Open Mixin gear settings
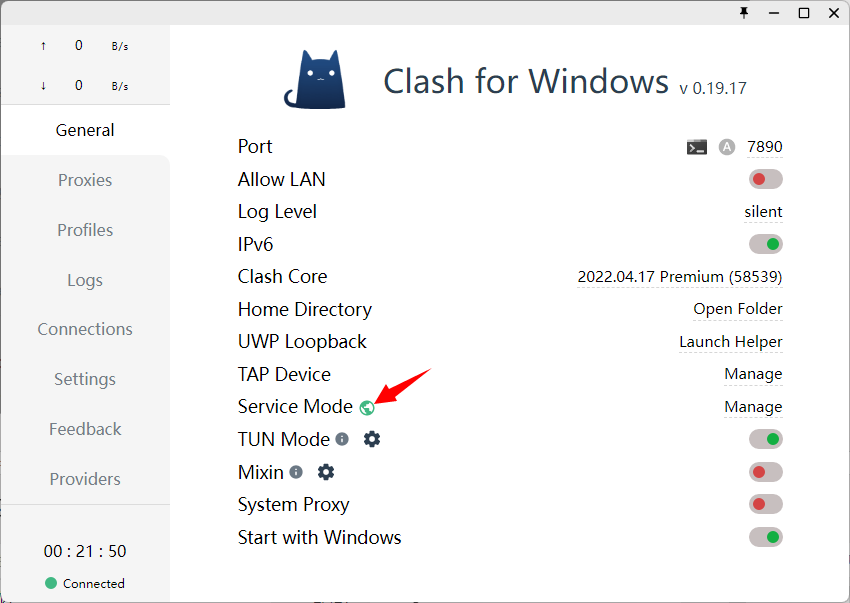850x603 pixels. (x=326, y=472)
